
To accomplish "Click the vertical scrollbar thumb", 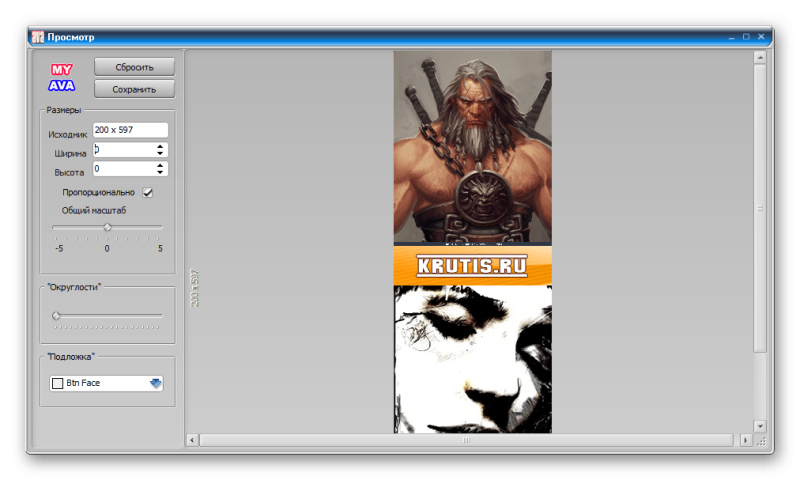I will (760, 208).
